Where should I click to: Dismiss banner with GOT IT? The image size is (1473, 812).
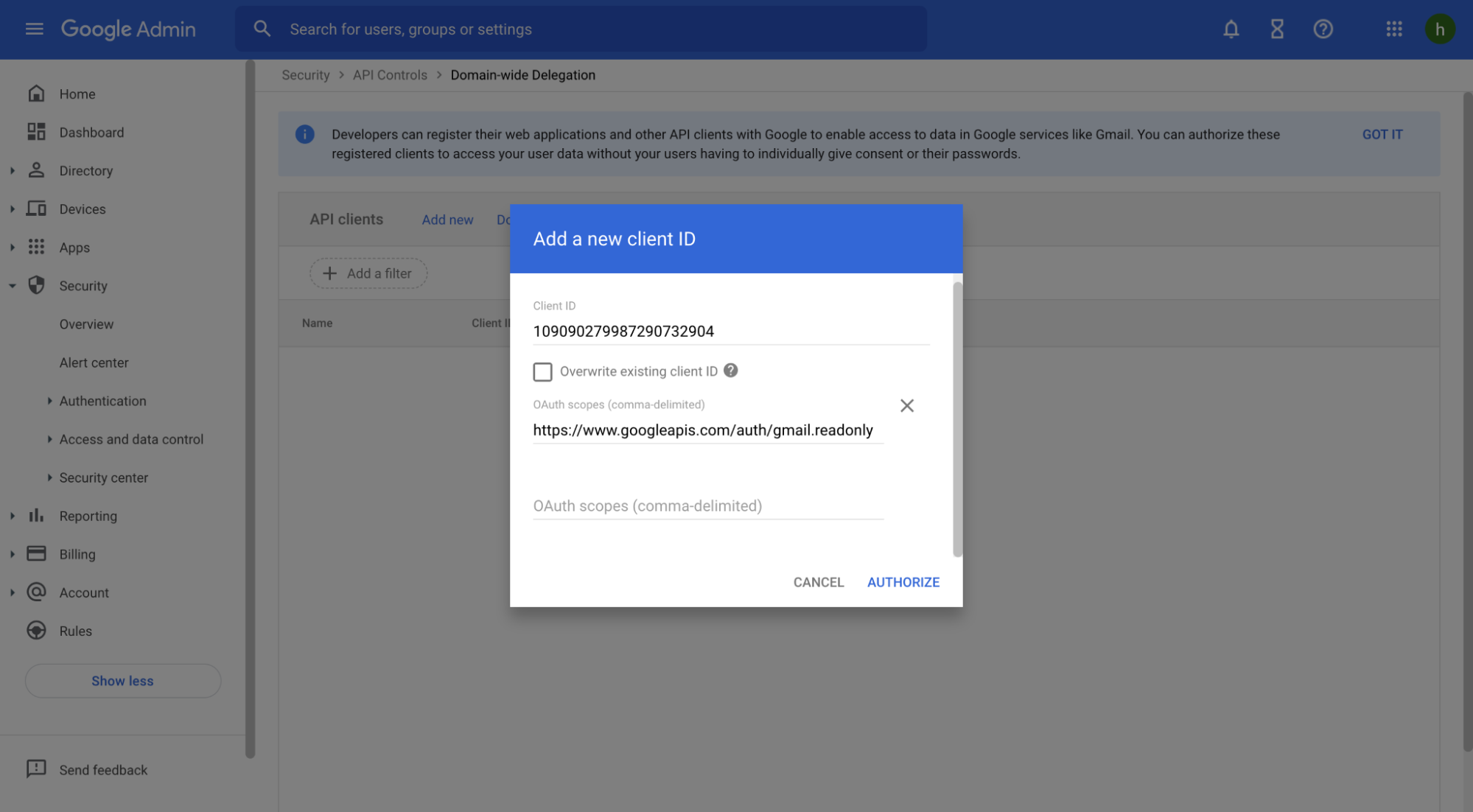coord(1382,134)
